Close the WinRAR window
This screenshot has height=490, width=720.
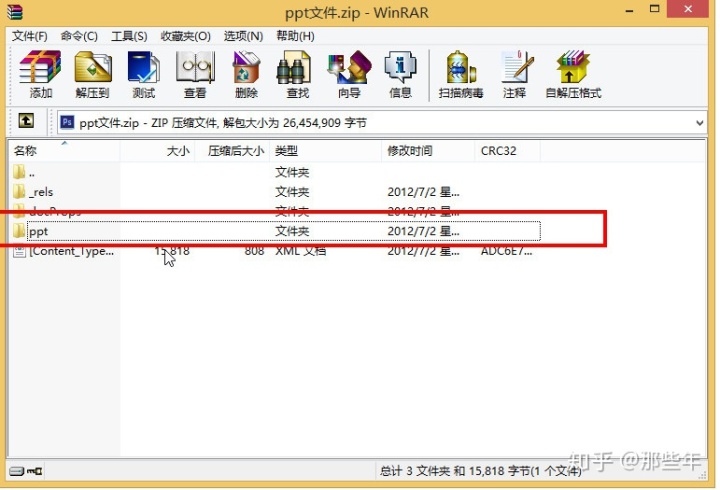[x=688, y=9]
